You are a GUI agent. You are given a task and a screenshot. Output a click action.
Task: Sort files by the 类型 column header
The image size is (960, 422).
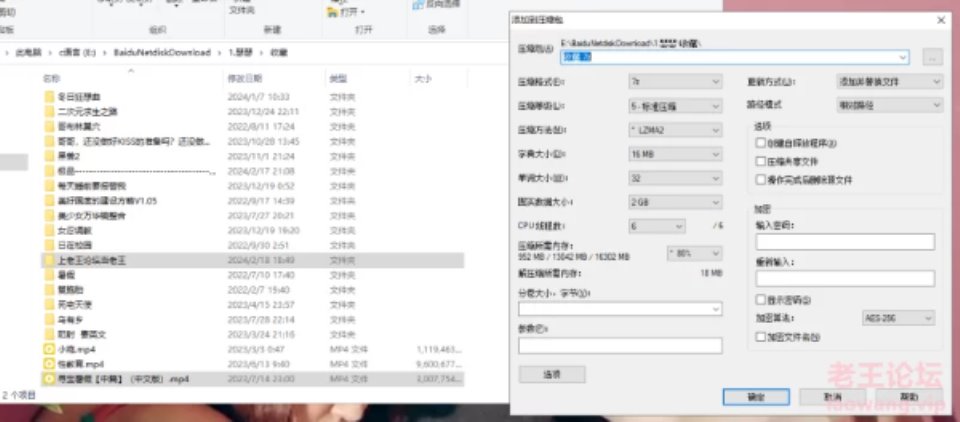[339, 79]
